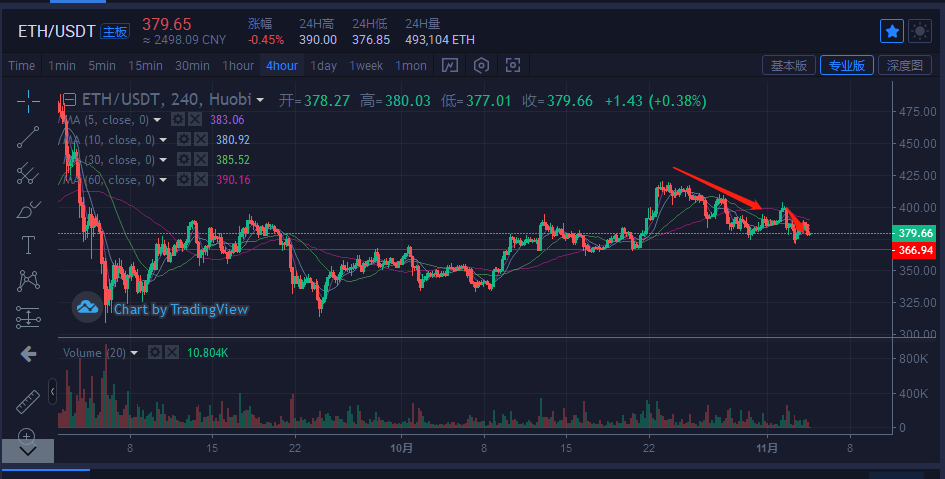
Task: Select the XABCD pattern tool
Action: [28, 281]
